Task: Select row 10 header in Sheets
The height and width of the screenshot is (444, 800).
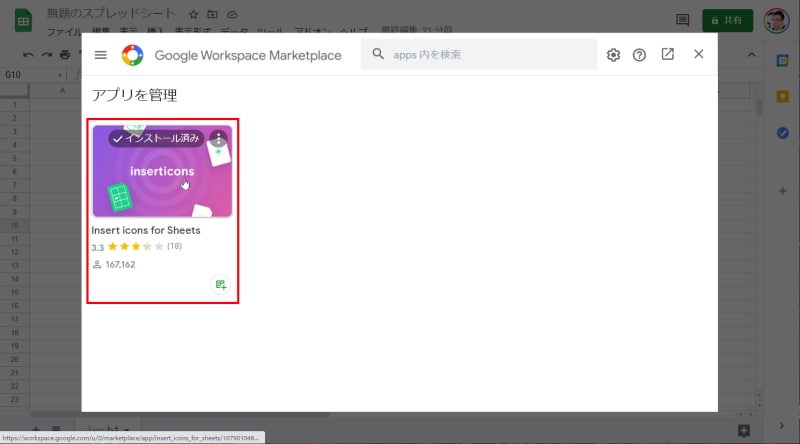Action: (x=14, y=225)
